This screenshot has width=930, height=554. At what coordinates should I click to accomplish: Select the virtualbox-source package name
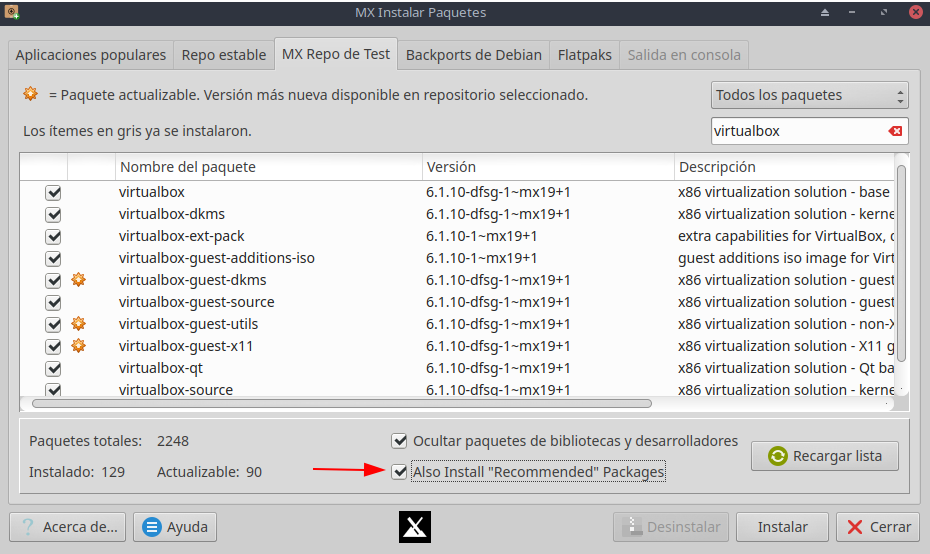[176, 389]
